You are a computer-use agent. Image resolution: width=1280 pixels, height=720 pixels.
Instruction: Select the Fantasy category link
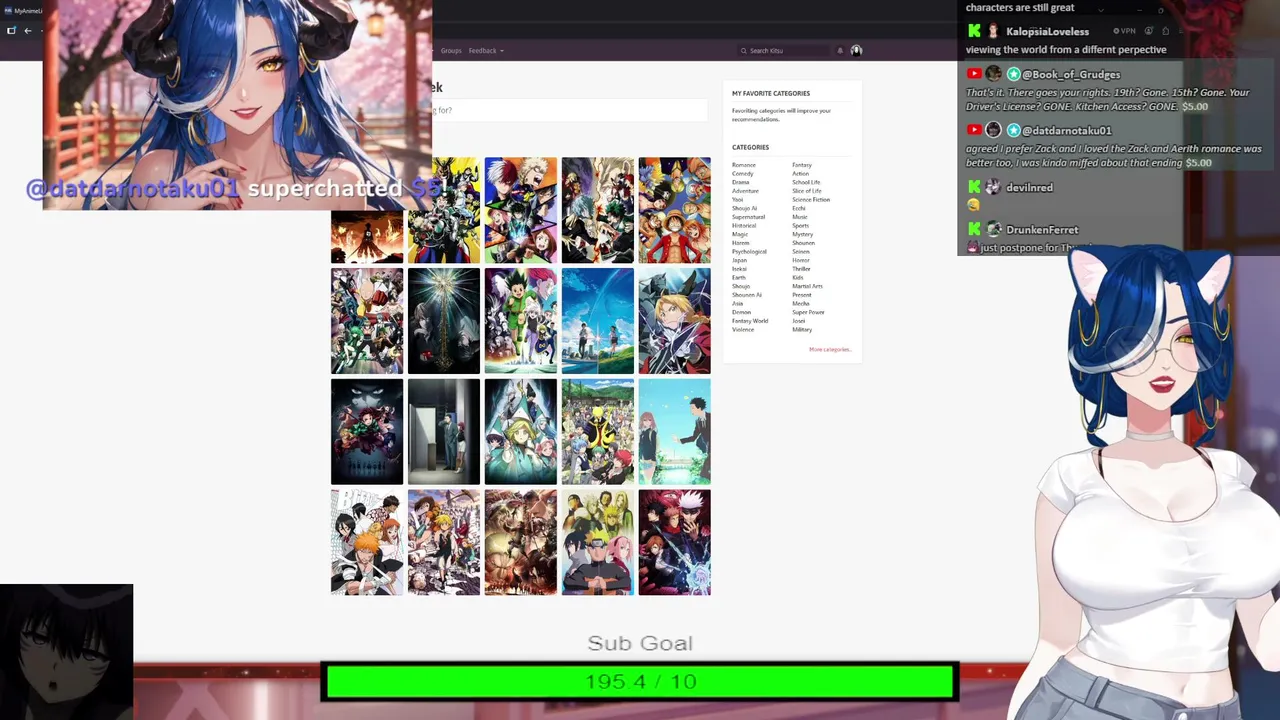802,165
